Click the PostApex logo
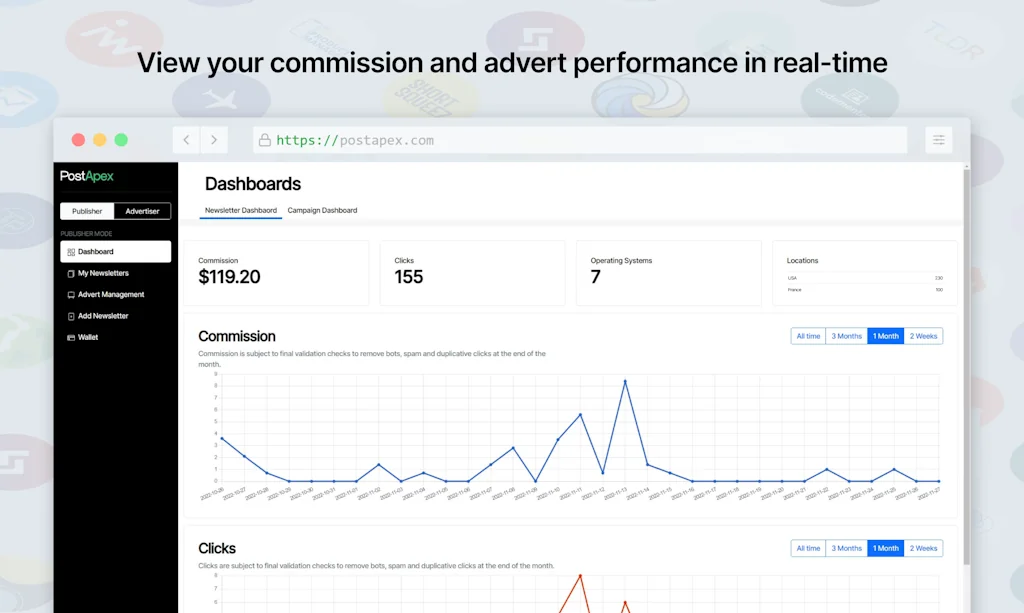1024x613 pixels. pos(87,176)
